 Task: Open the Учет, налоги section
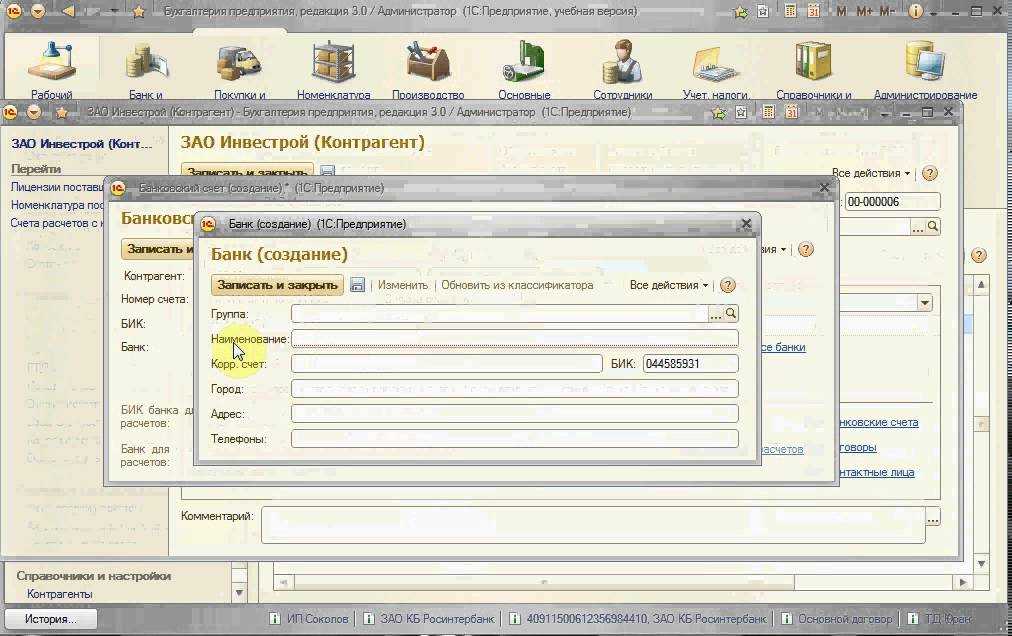click(x=716, y=69)
